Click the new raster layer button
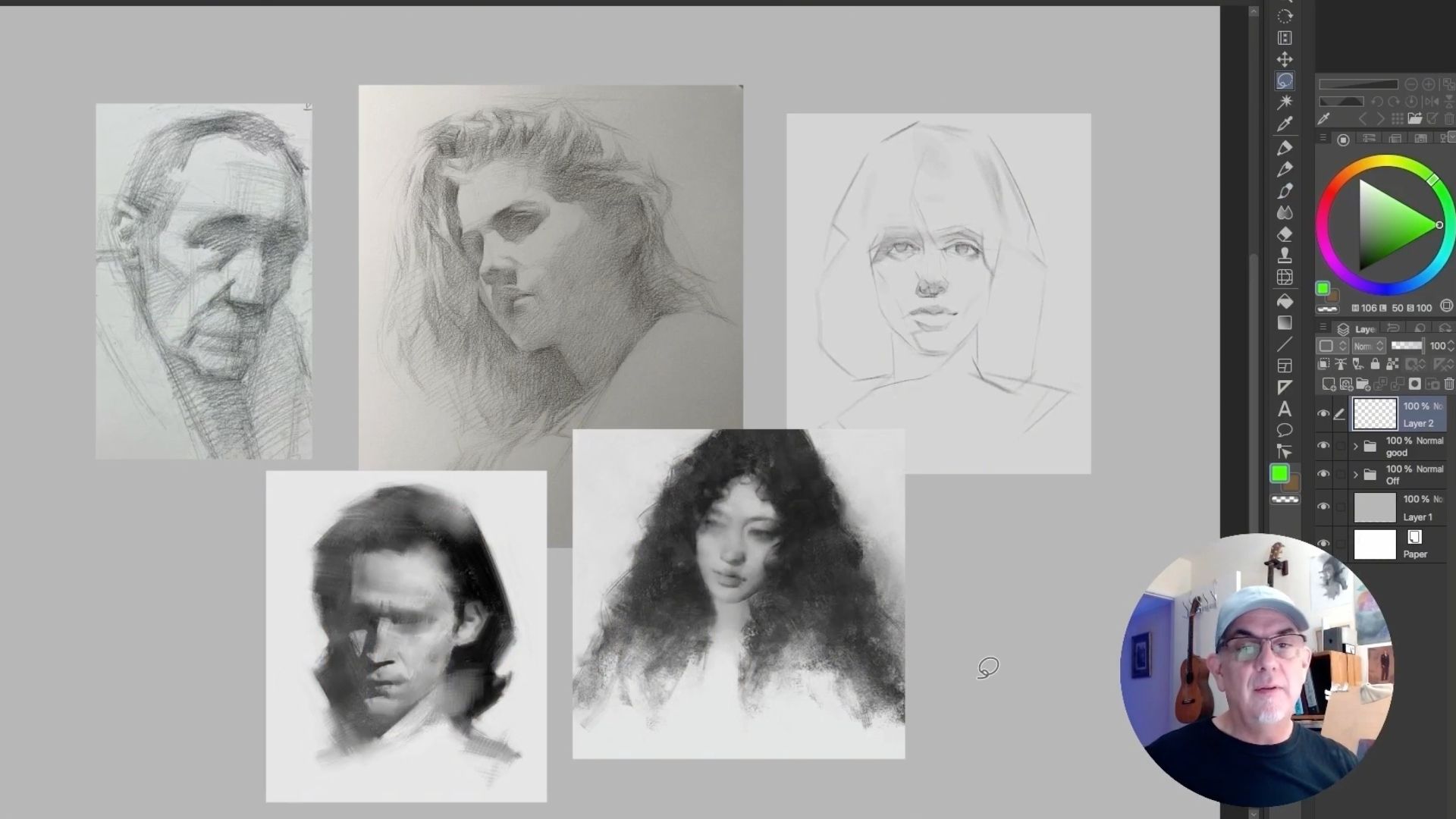 coord(1329,384)
